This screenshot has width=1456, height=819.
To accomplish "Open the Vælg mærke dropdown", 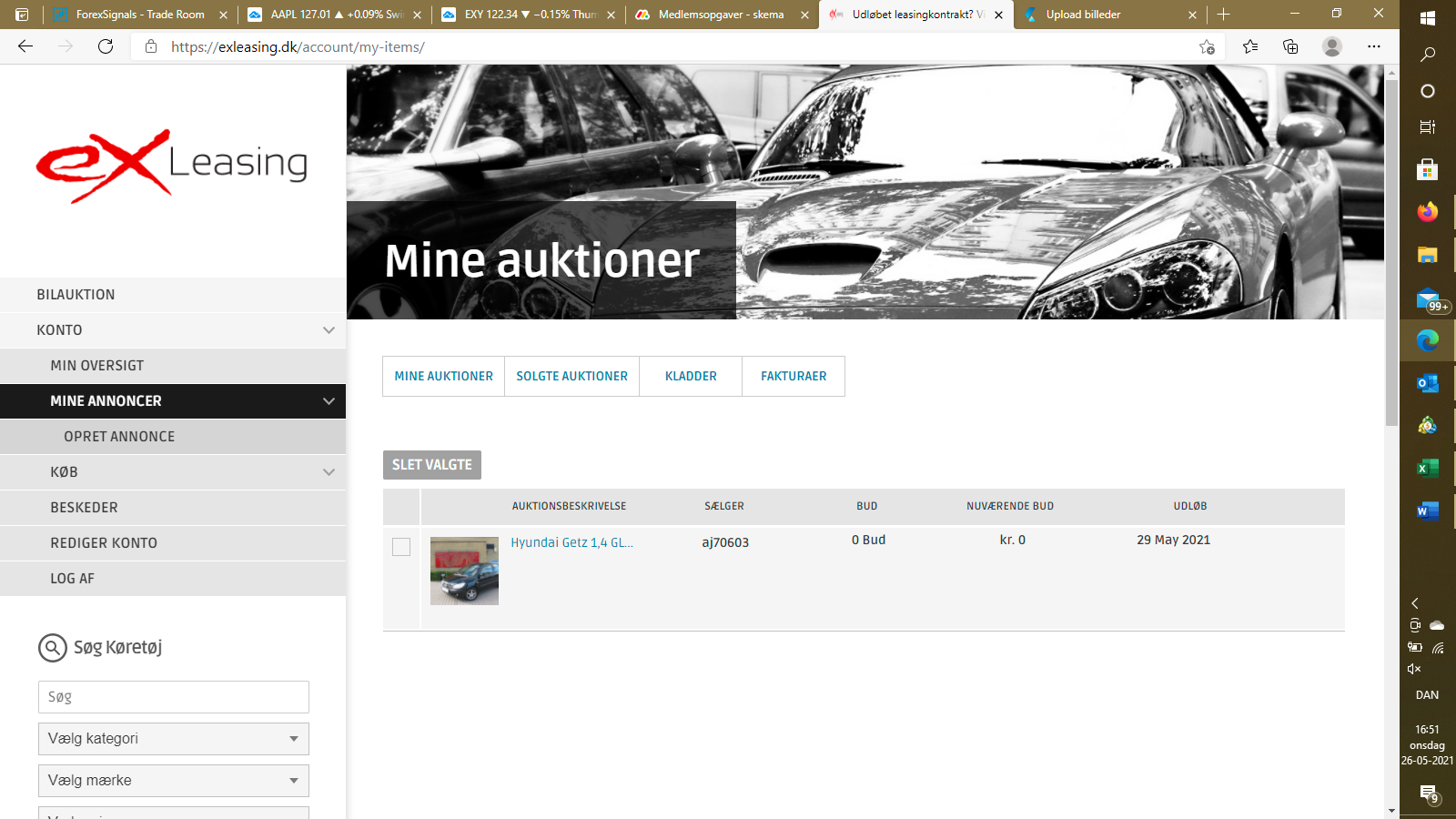I will (174, 781).
